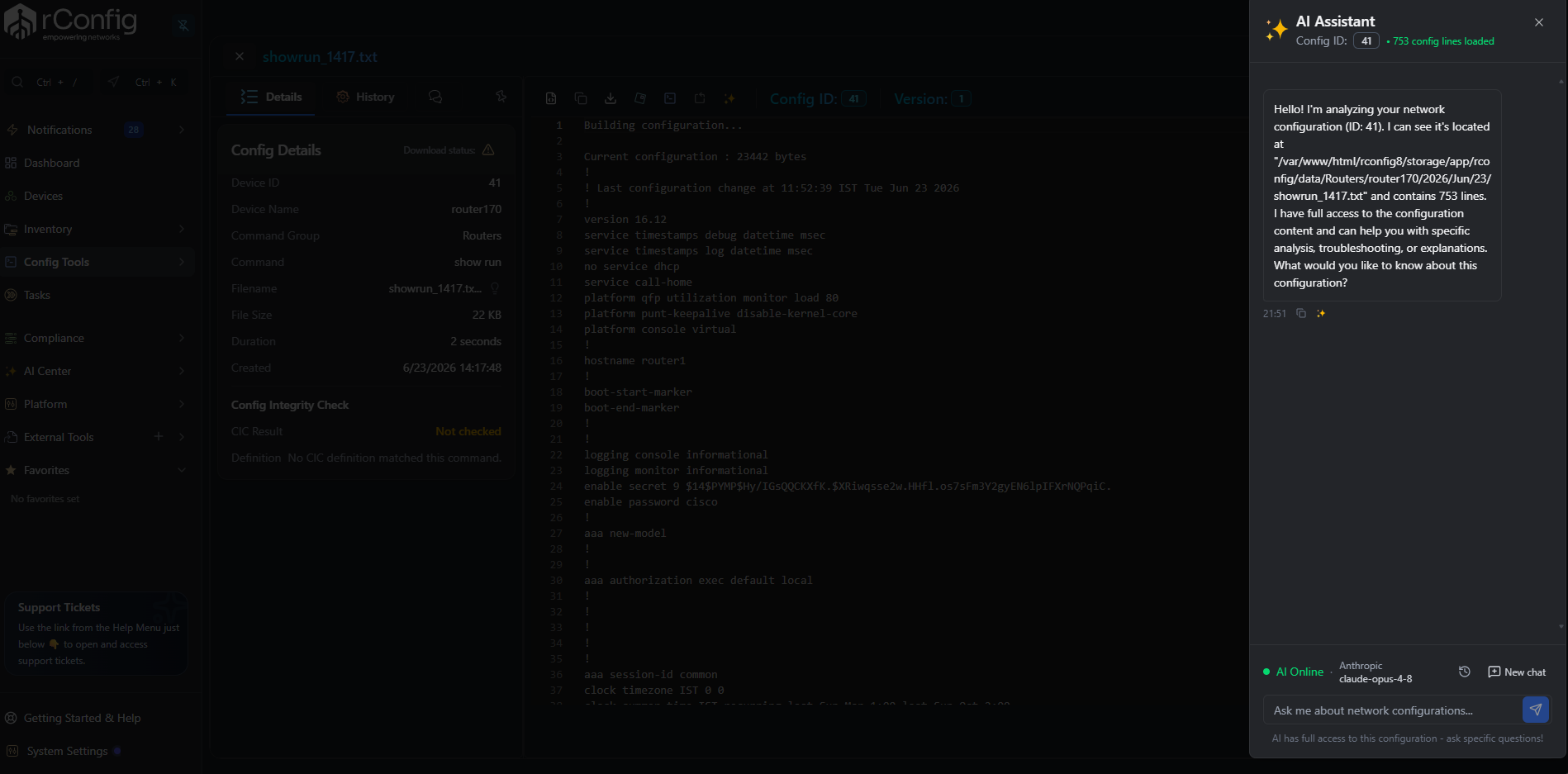The height and width of the screenshot is (774, 1568).
Task: Open AI assistant sparkle in config toolbar
Action: [x=729, y=98]
